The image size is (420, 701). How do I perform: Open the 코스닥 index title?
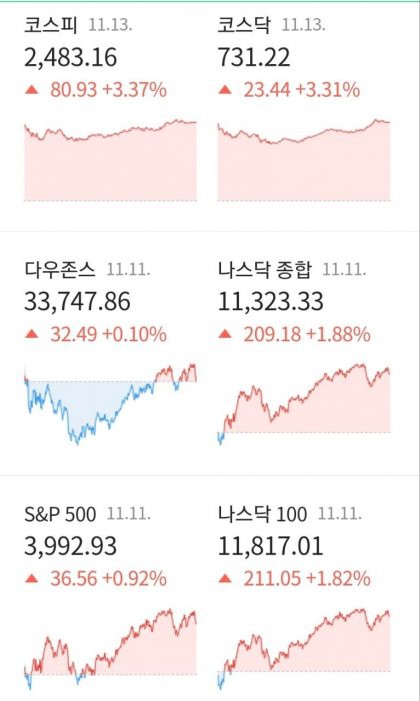pyautogui.click(x=244, y=25)
